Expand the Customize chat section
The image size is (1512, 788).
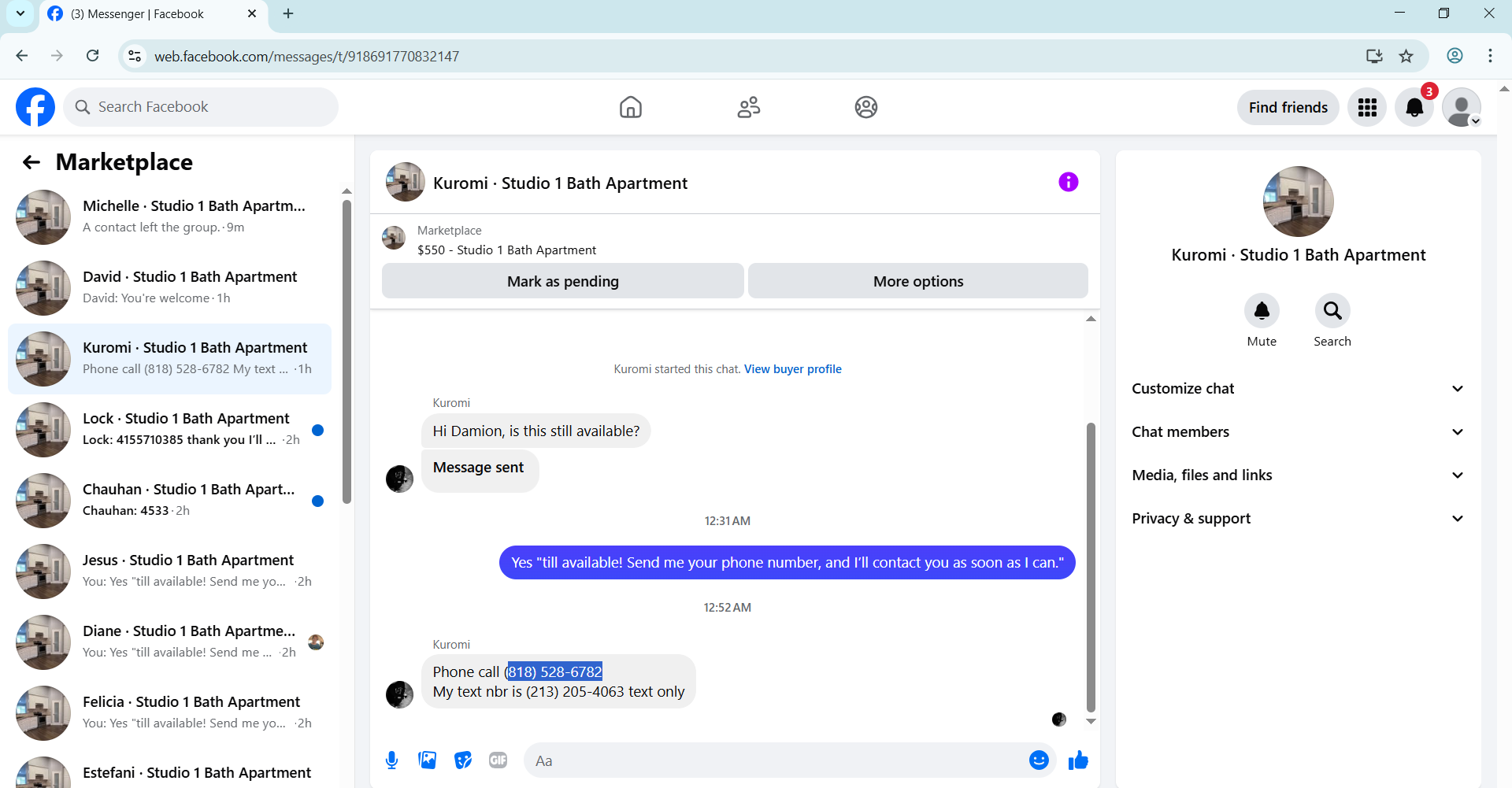coord(1299,389)
